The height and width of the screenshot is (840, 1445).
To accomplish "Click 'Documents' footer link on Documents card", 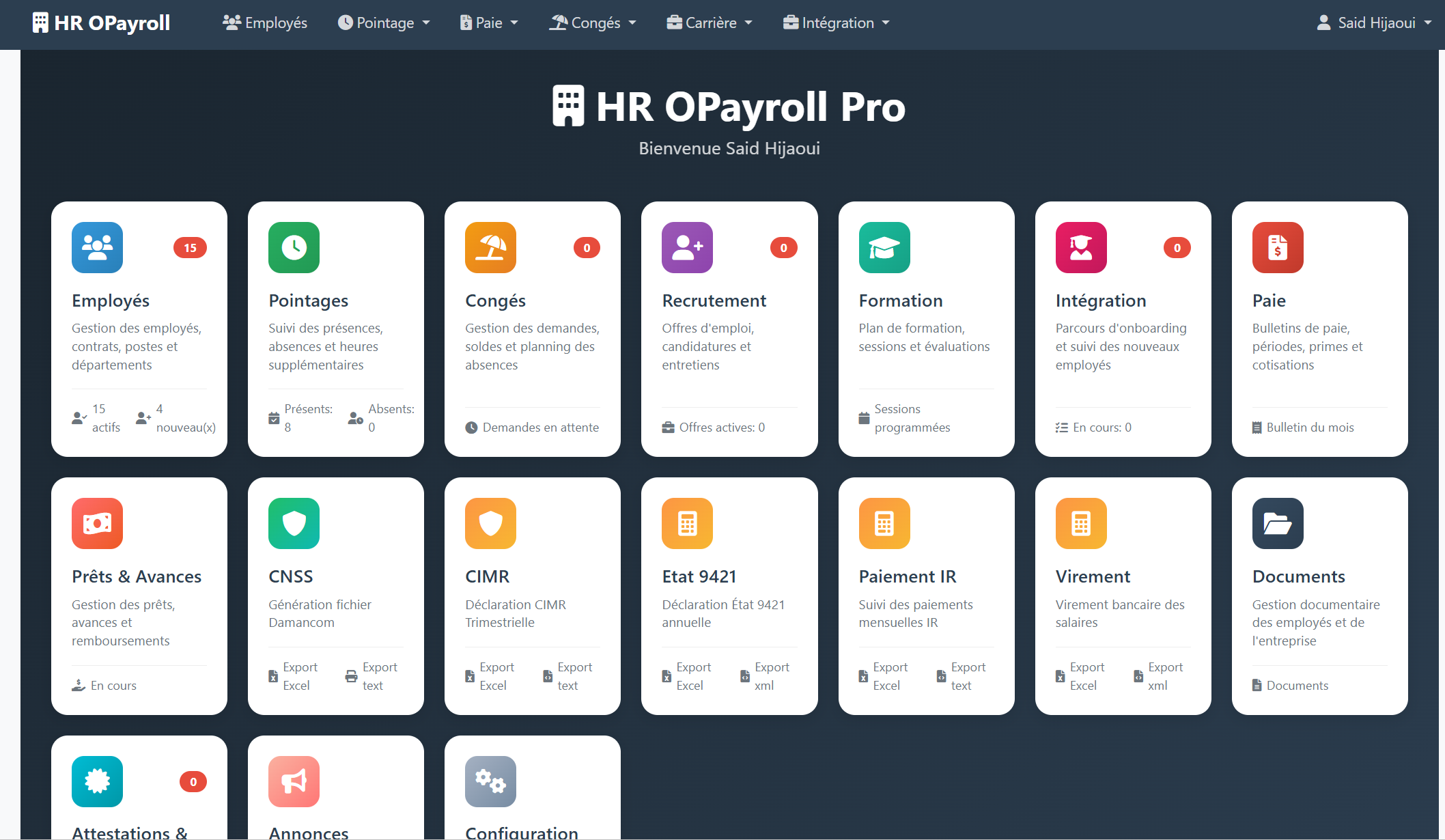I will coord(1290,686).
